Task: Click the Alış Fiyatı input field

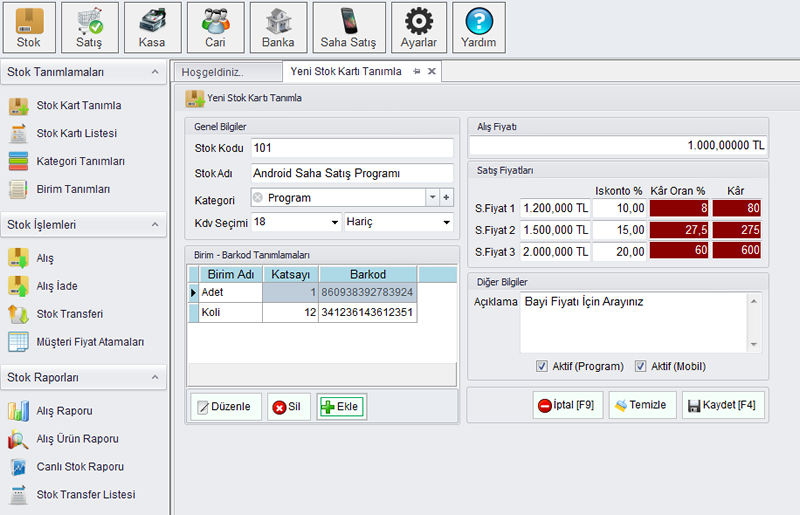Action: coord(618,146)
